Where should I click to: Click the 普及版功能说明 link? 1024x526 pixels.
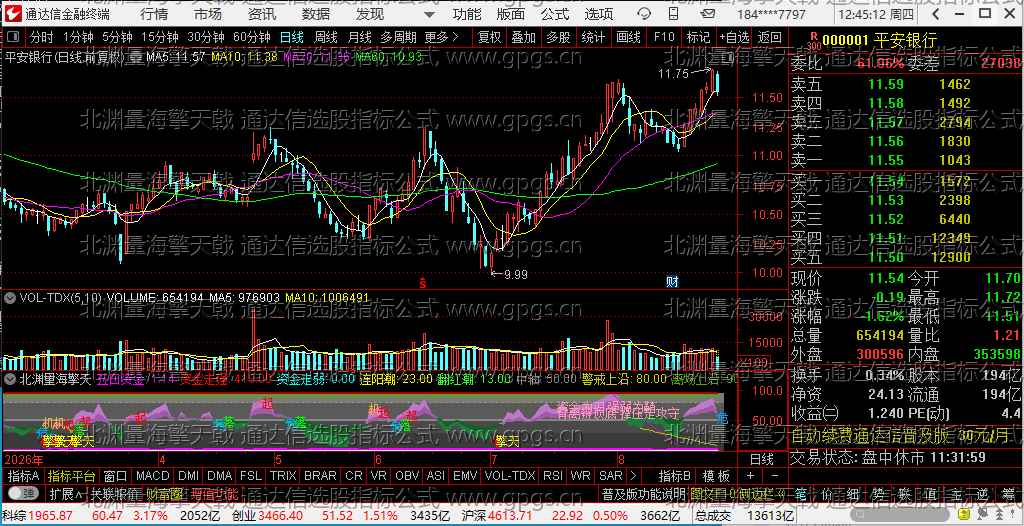pos(643,493)
